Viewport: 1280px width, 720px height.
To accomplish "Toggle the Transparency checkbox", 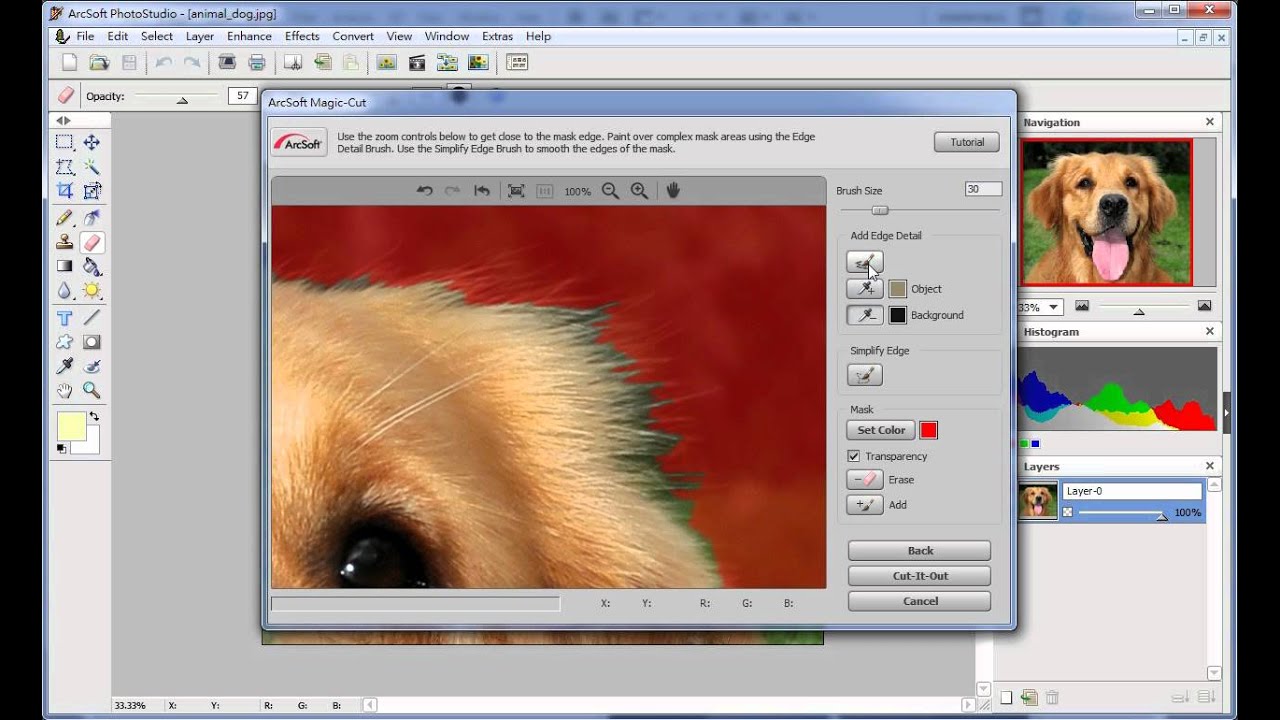I will (853, 456).
